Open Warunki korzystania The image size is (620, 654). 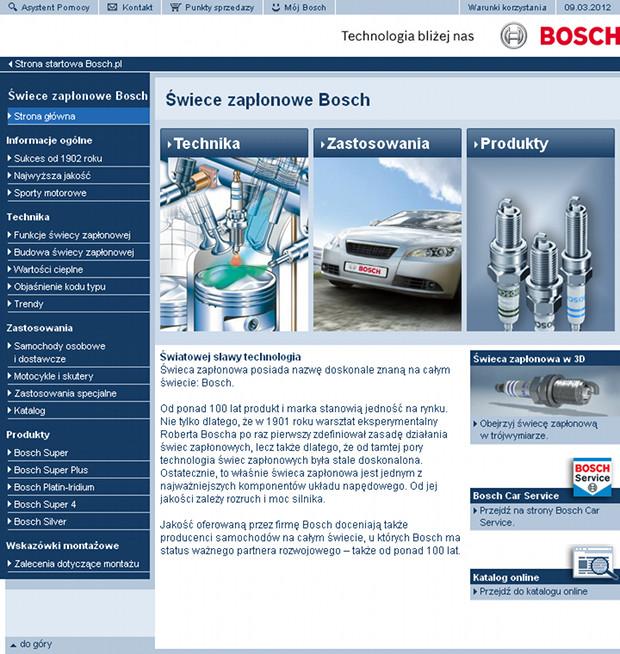pos(507,8)
